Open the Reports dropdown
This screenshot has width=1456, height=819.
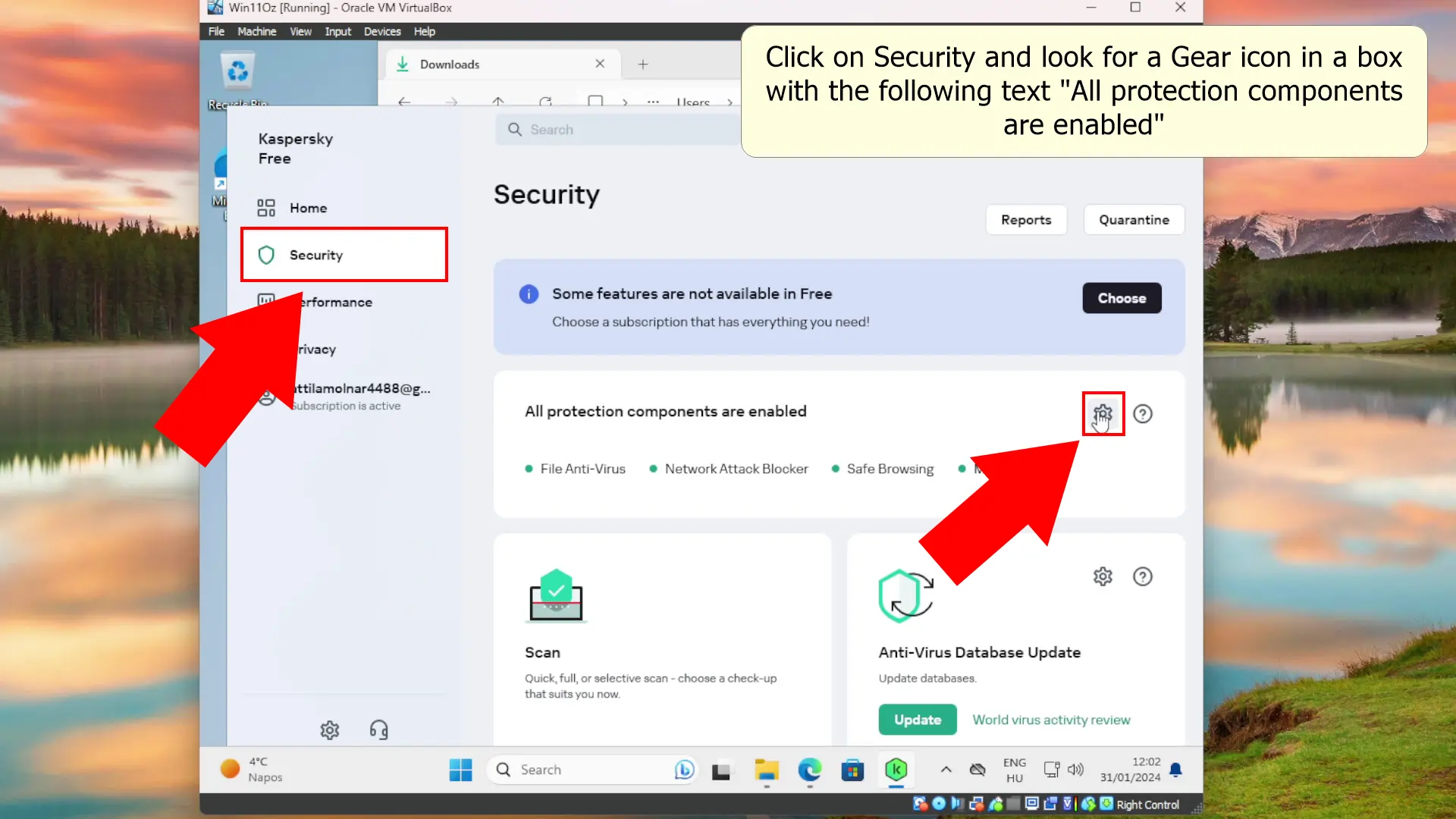coord(1026,220)
